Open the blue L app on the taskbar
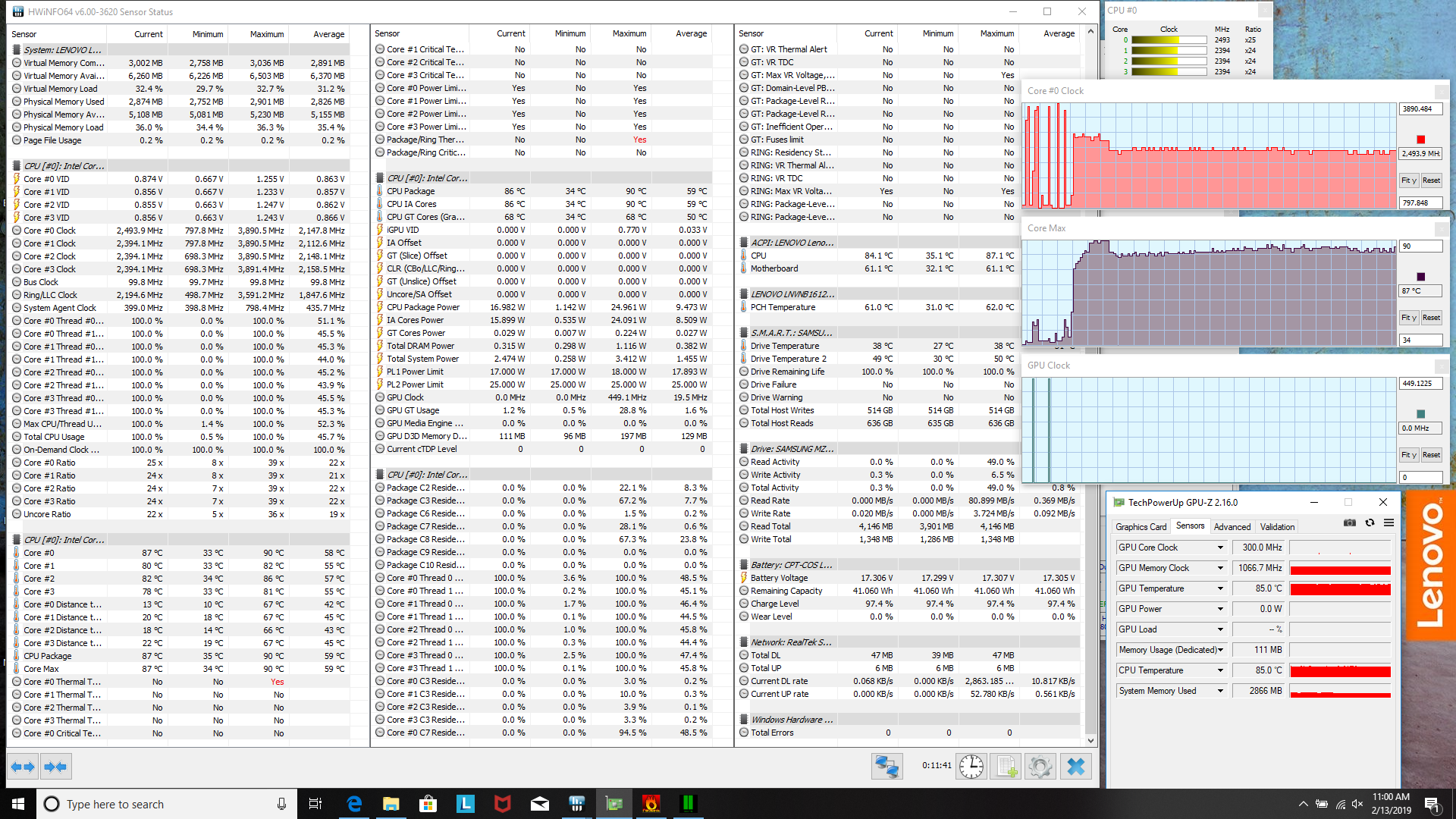Image resolution: width=1456 pixels, height=819 pixels. (x=466, y=804)
